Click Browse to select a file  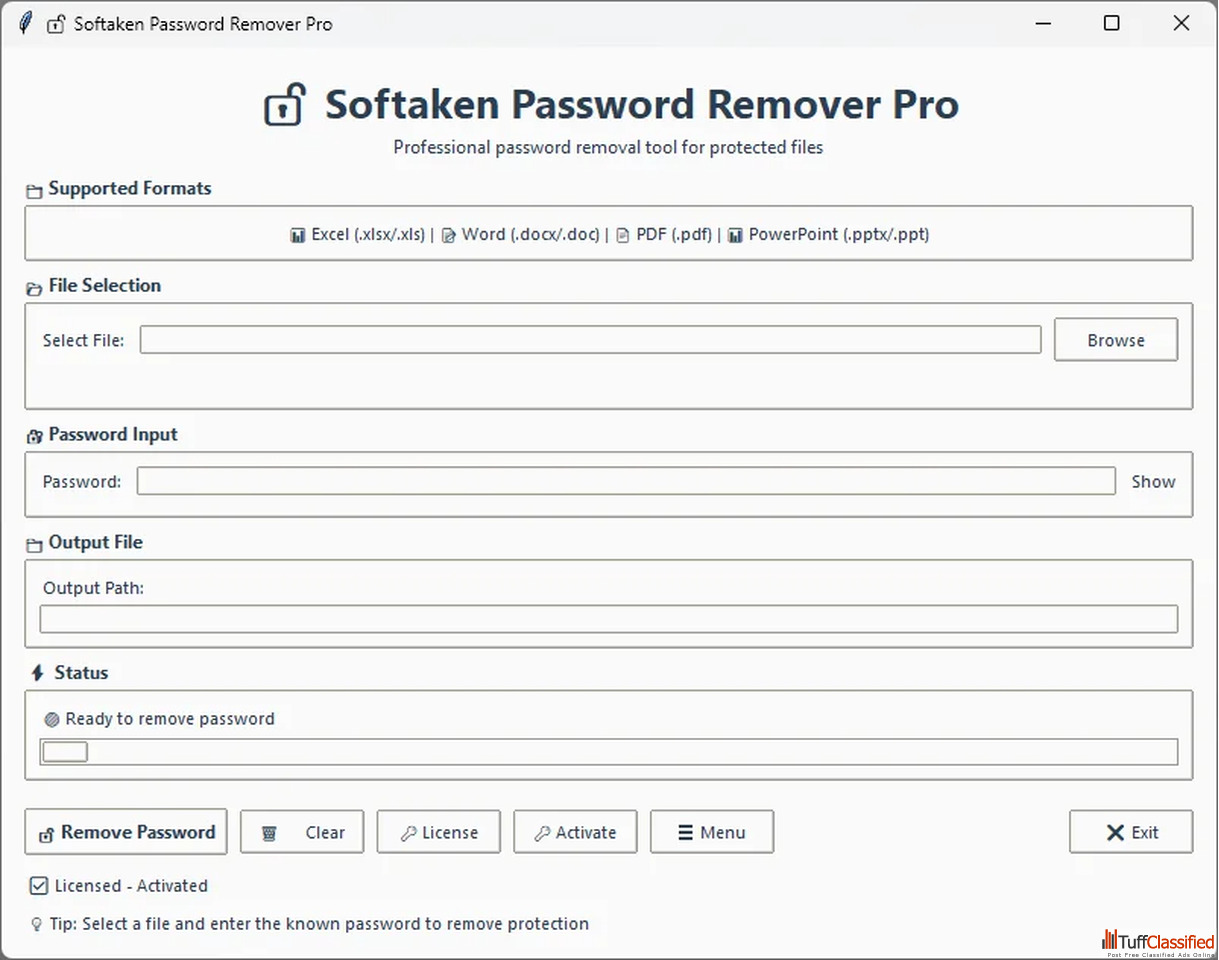(x=1116, y=340)
